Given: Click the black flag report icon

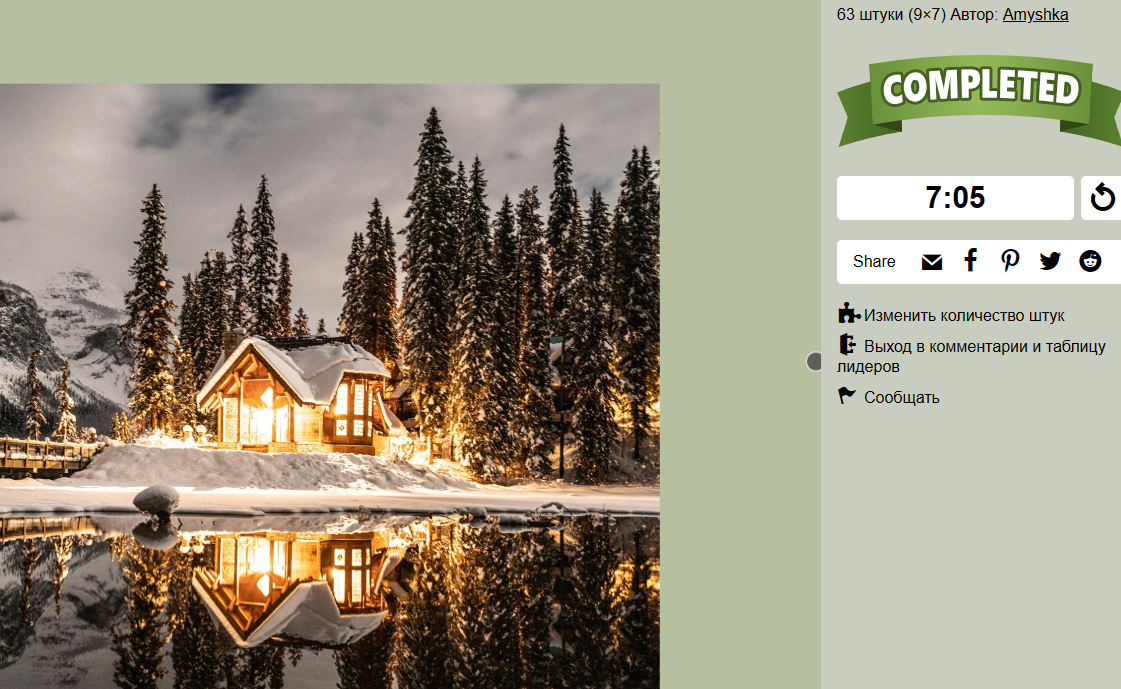Looking at the screenshot, I should coord(846,395).
